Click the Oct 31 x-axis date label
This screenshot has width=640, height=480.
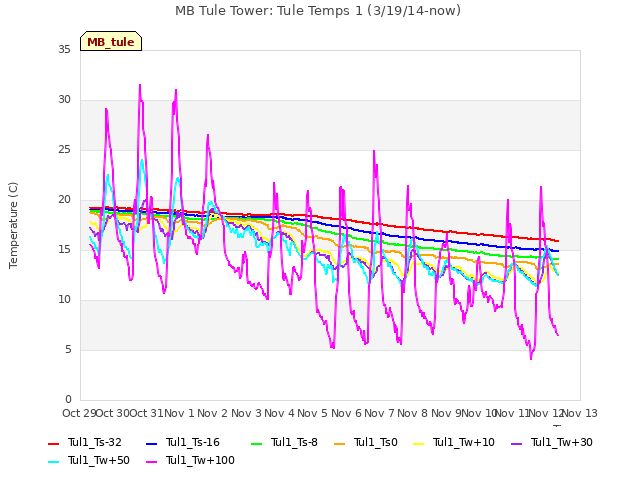tap(147, 413)
